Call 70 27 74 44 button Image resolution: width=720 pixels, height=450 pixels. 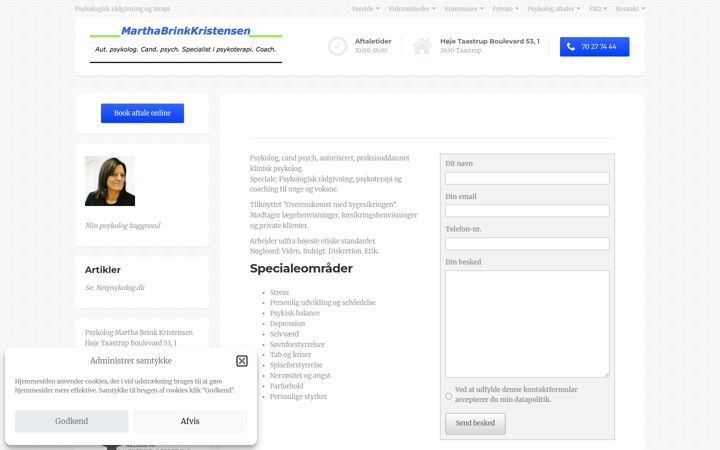coord(595,46)
